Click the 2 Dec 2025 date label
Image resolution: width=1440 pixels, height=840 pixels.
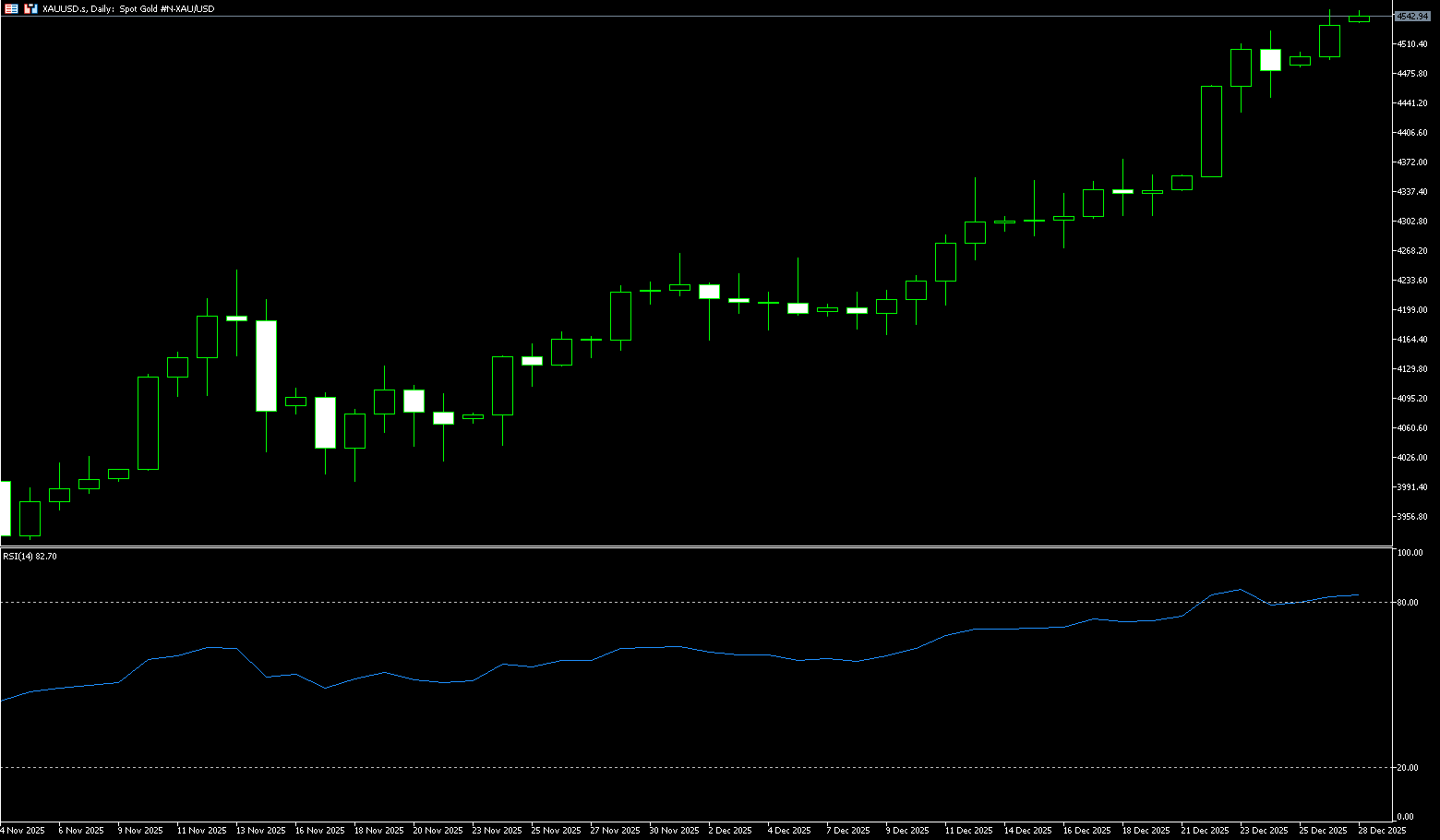tap(732, 831)
